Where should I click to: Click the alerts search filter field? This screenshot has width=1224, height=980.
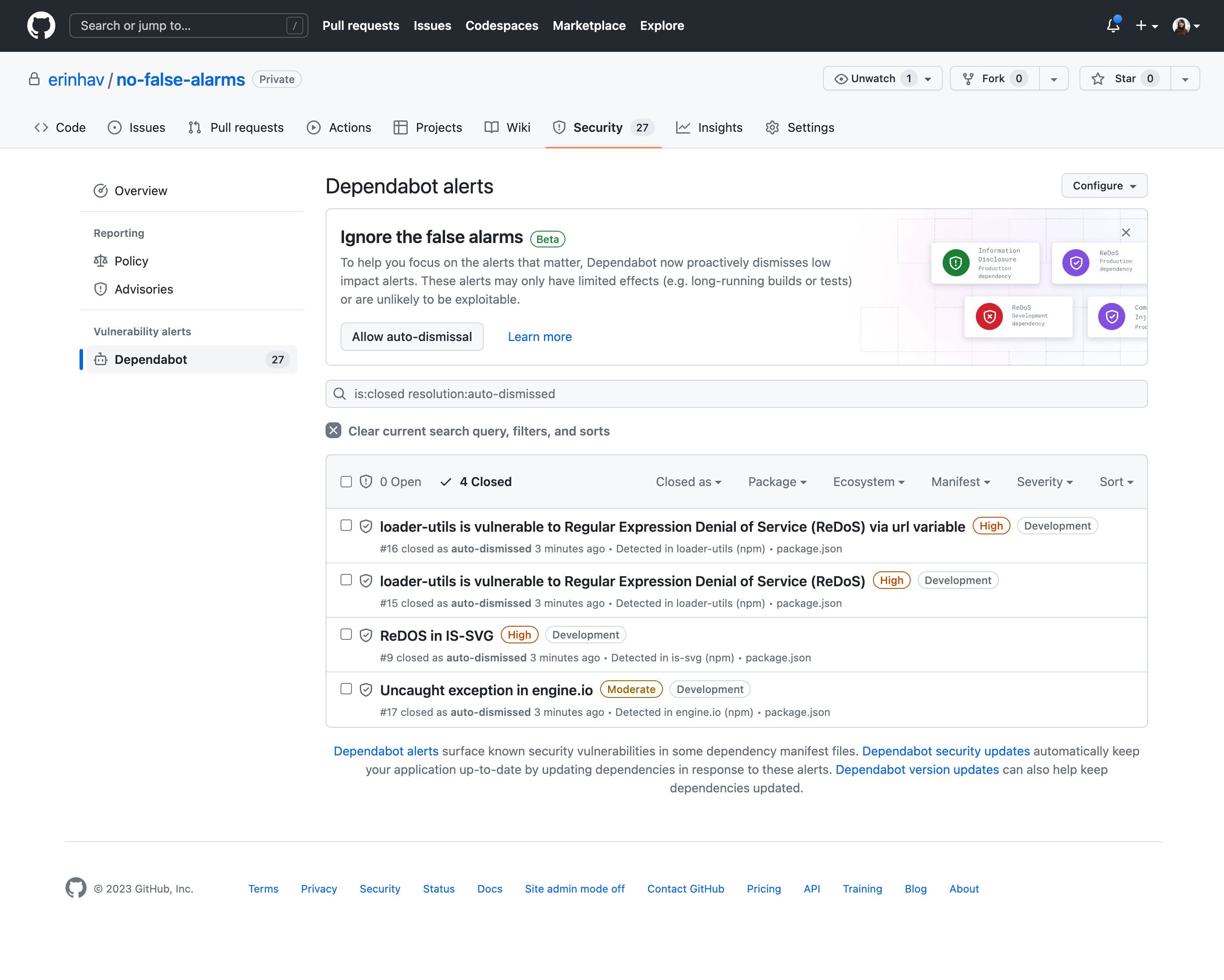tap(736, 393)
